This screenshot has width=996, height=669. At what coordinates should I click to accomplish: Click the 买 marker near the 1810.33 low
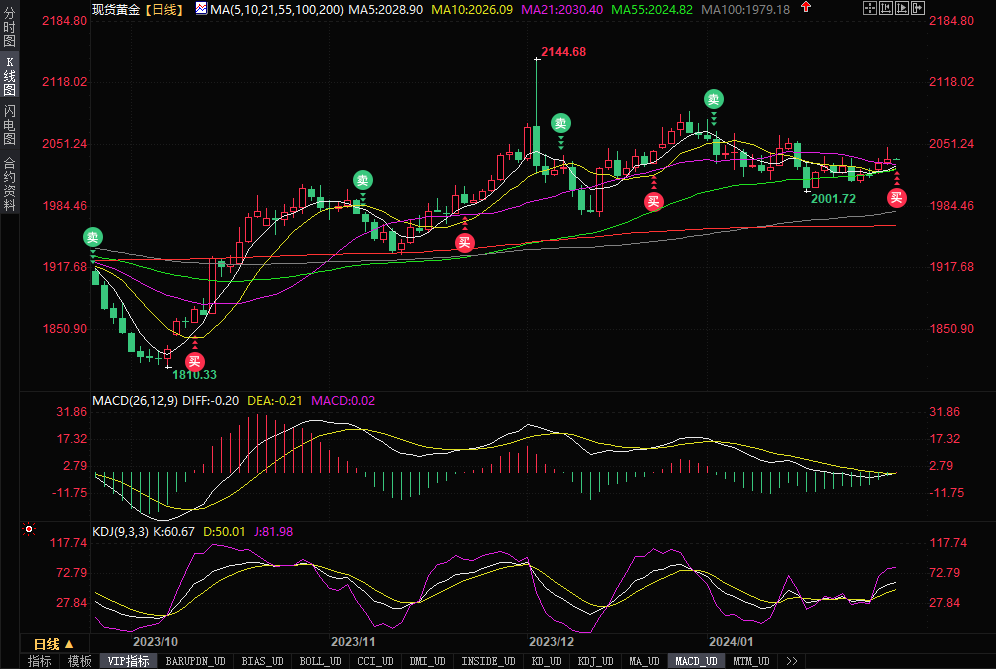coord(195,360)
